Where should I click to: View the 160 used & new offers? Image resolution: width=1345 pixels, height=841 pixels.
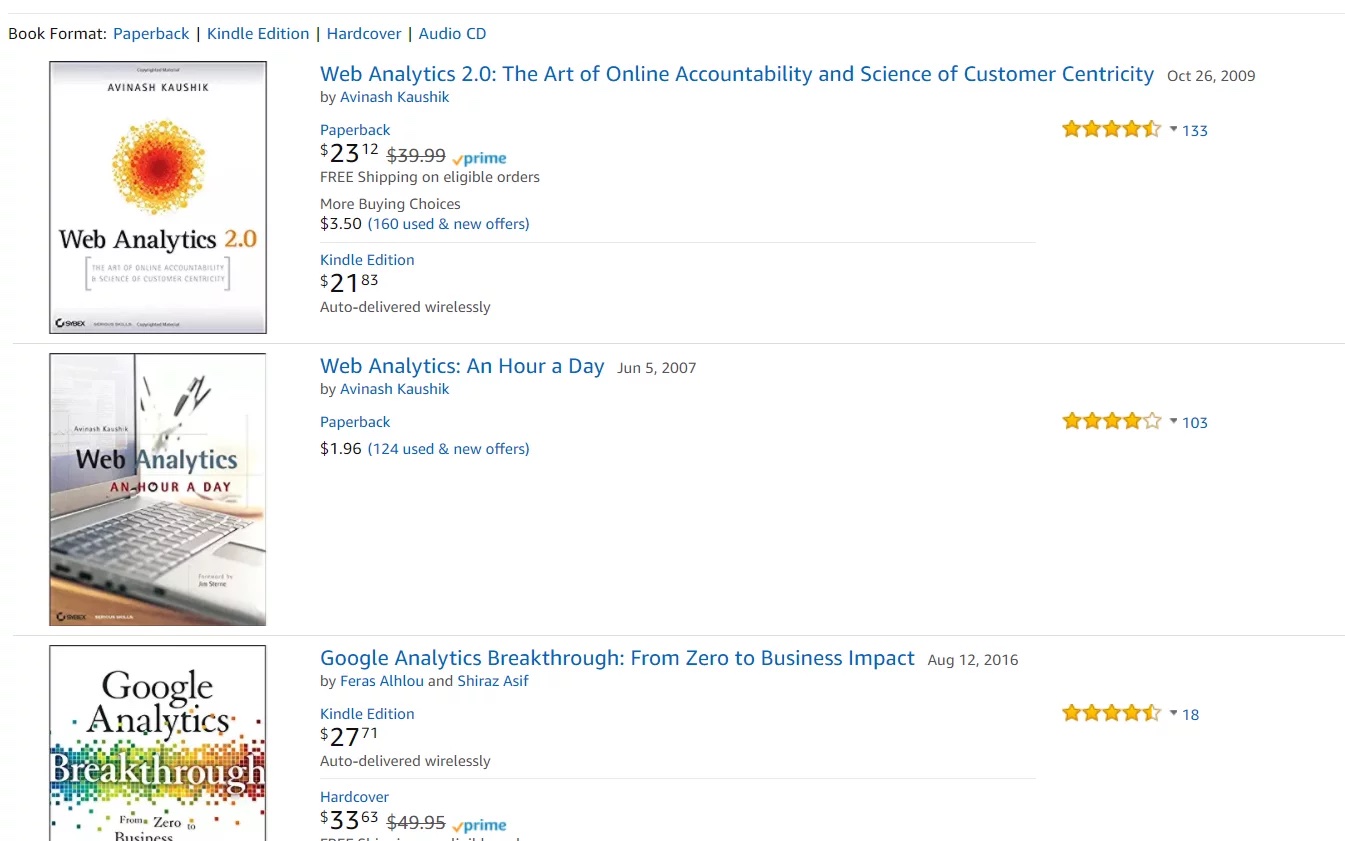448,224
